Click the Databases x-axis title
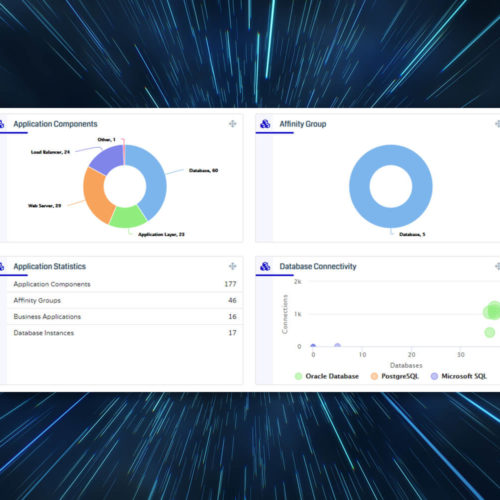 (x=406, y=365)
